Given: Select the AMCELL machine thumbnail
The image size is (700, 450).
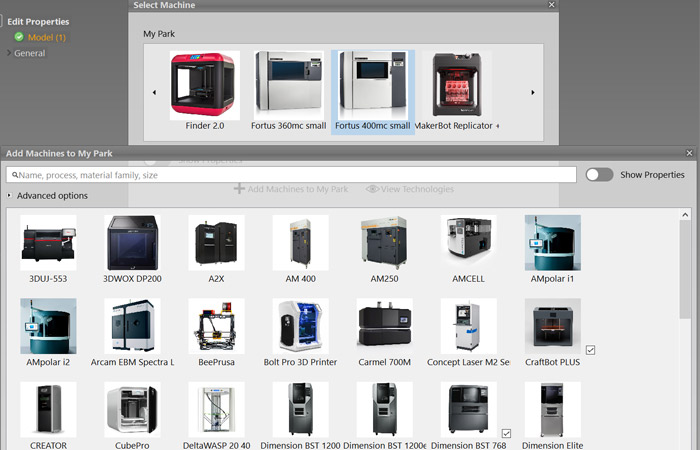Looking at the screenshot, I should pos(468,242).
